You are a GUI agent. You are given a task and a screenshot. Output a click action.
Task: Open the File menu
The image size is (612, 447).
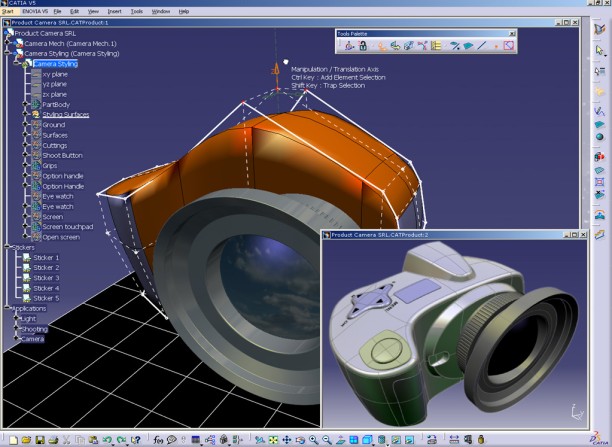tap(57, 11)
